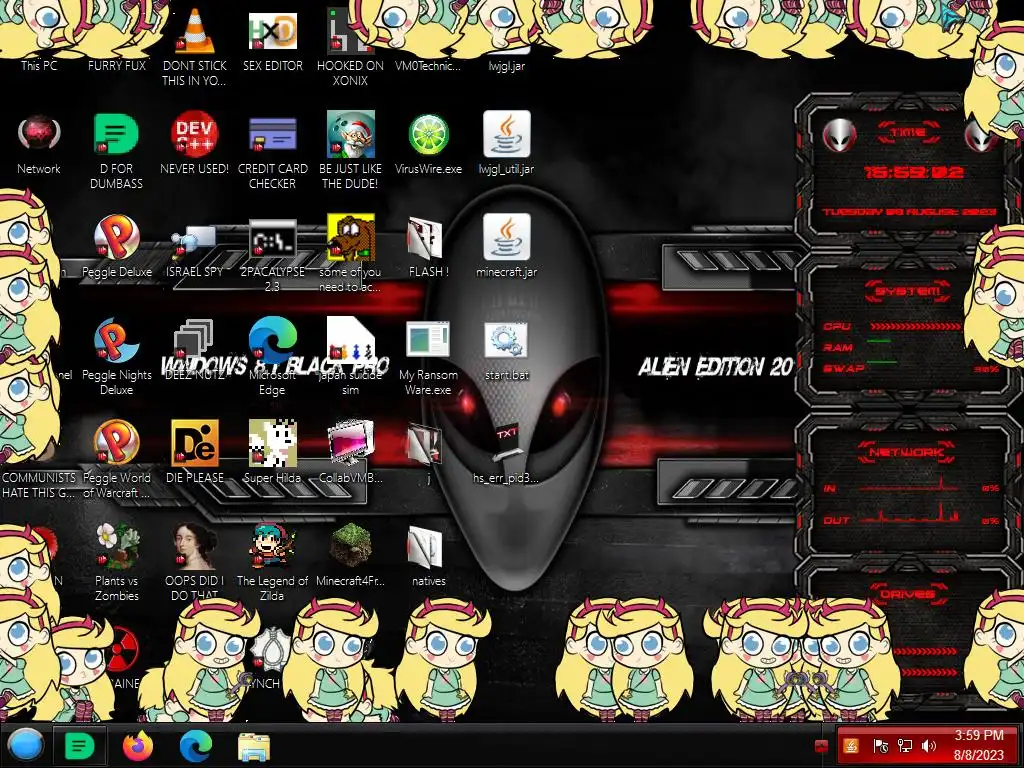Open japan suicide sim file

[351, 340]
